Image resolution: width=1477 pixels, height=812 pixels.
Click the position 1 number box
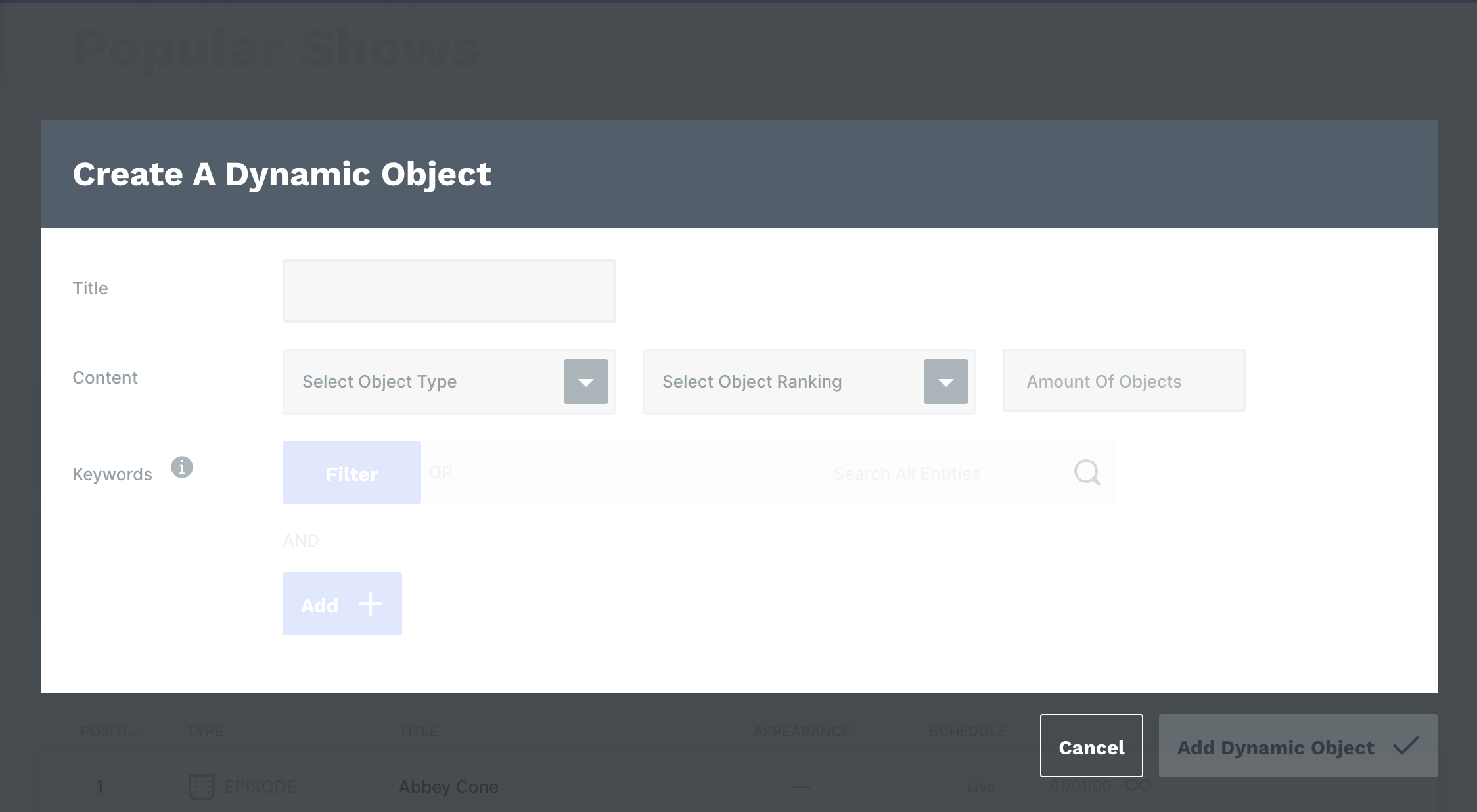[x=100, y=786]
